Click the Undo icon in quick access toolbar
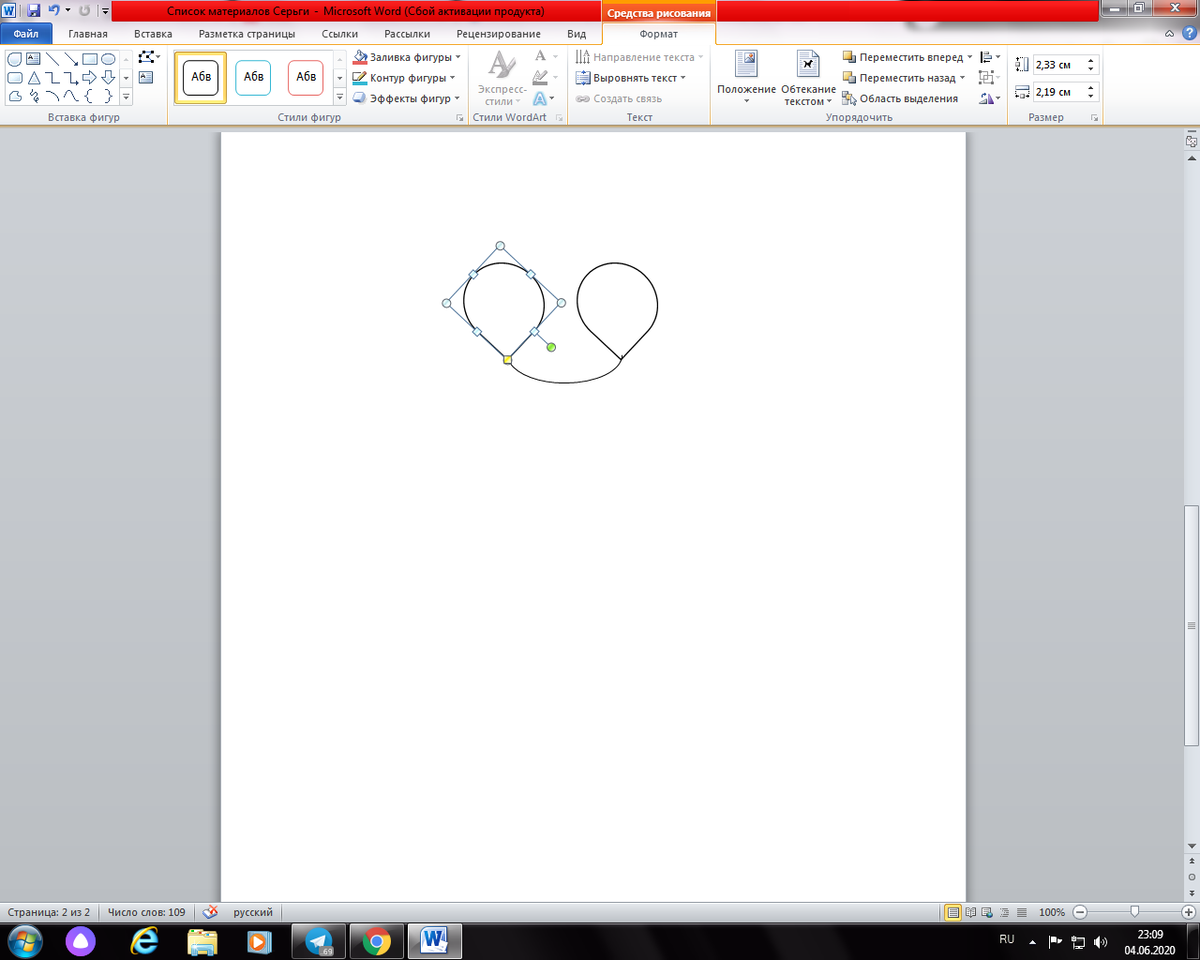Image resolution: width=1200 pixels, height=960 pixels. (x=54, y=10)
